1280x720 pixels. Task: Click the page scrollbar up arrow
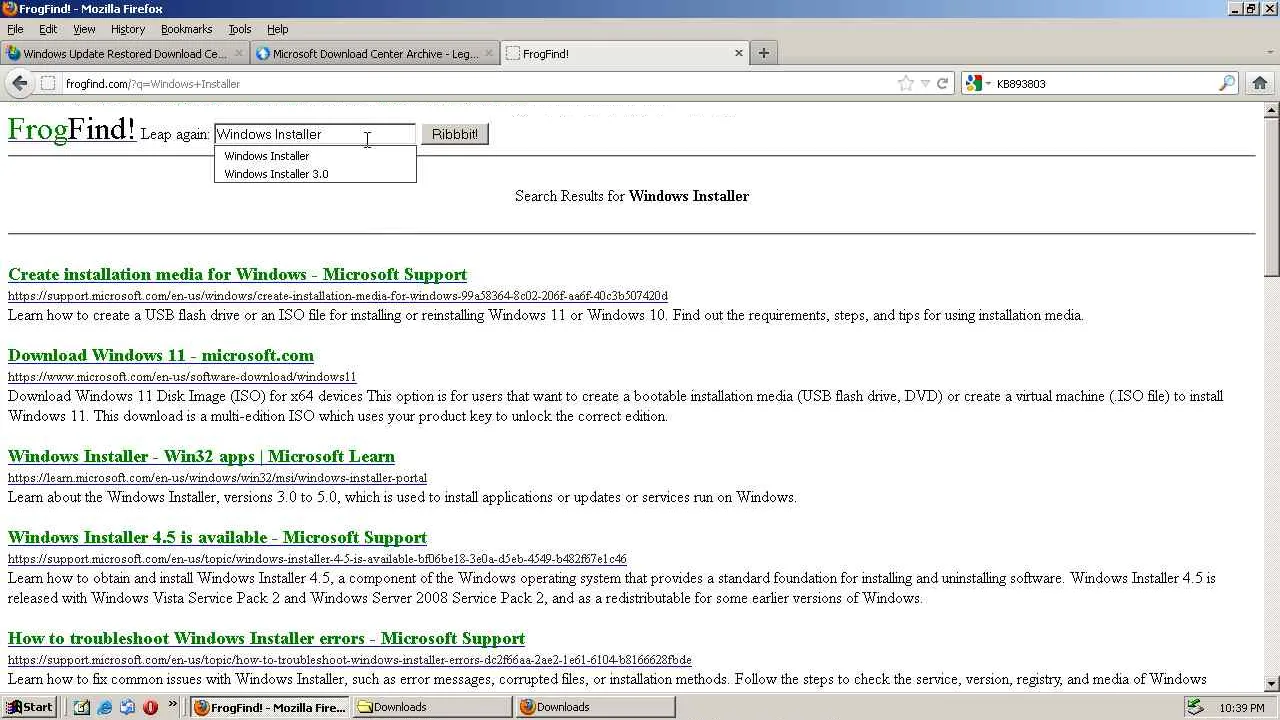pos(1271,110)
